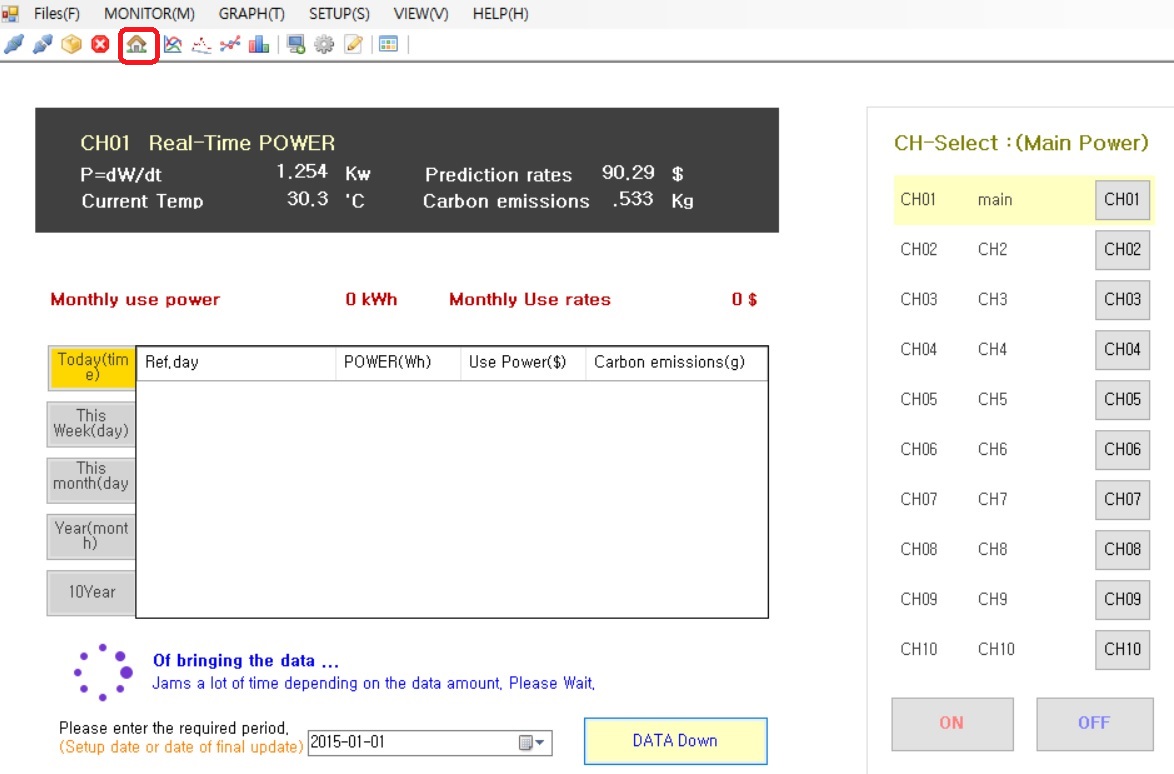This screenshot has width=1174, height=774.
Task: Select channel CH04 button
Action: click(x=1122, y=350)
